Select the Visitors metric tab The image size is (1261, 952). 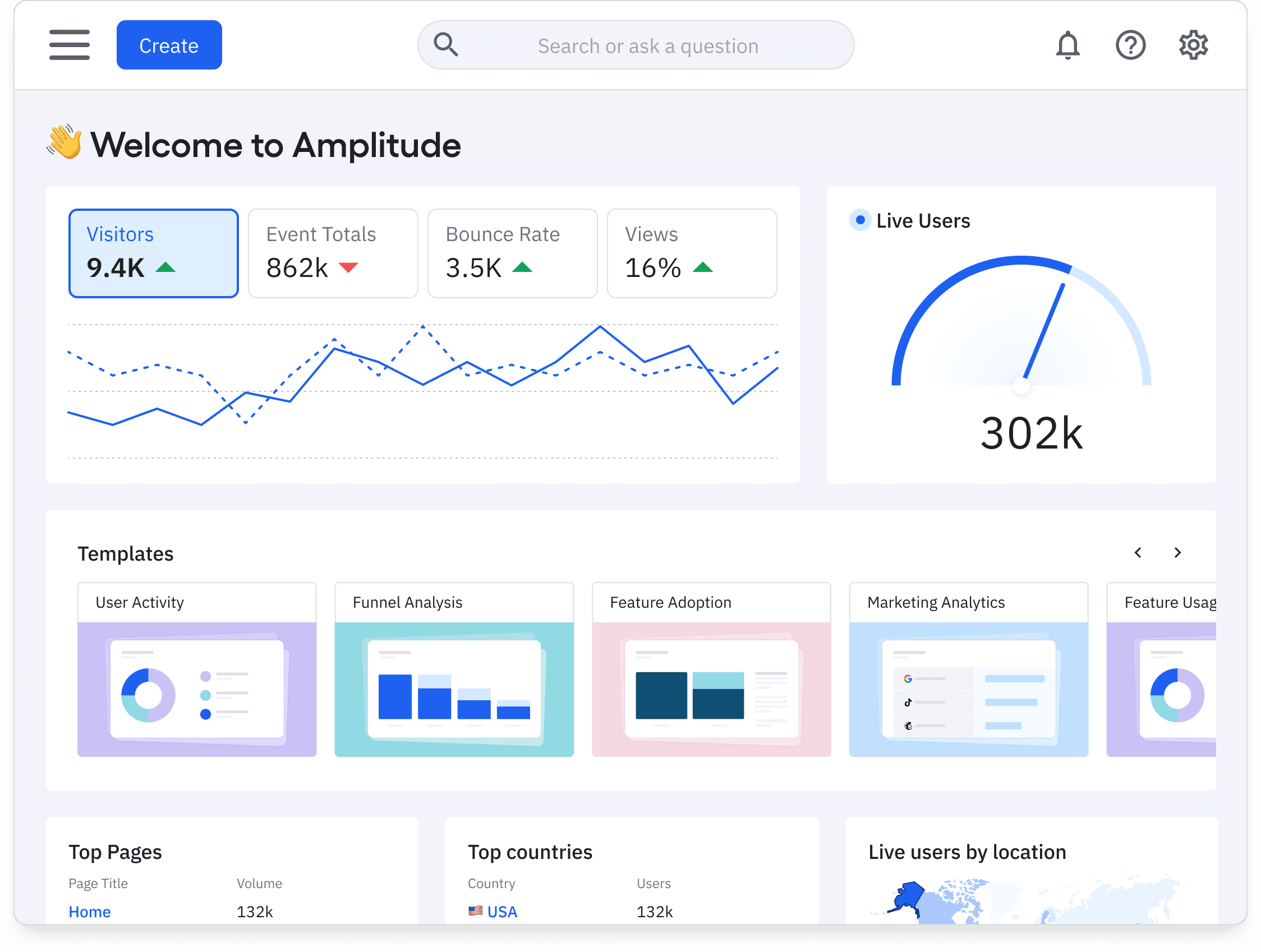pyautogui.click(x=153, y=253)
